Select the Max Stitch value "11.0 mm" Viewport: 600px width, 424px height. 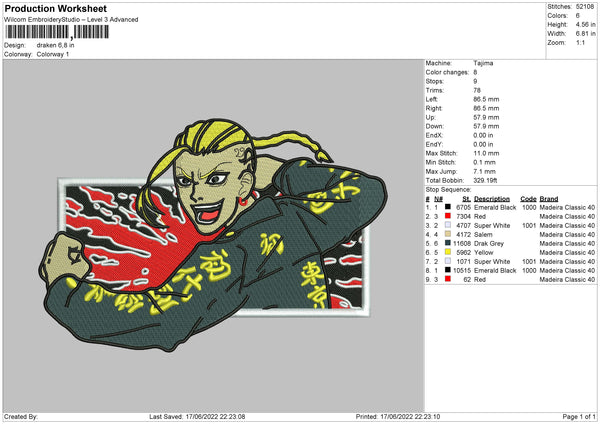[x=486, y=153]
